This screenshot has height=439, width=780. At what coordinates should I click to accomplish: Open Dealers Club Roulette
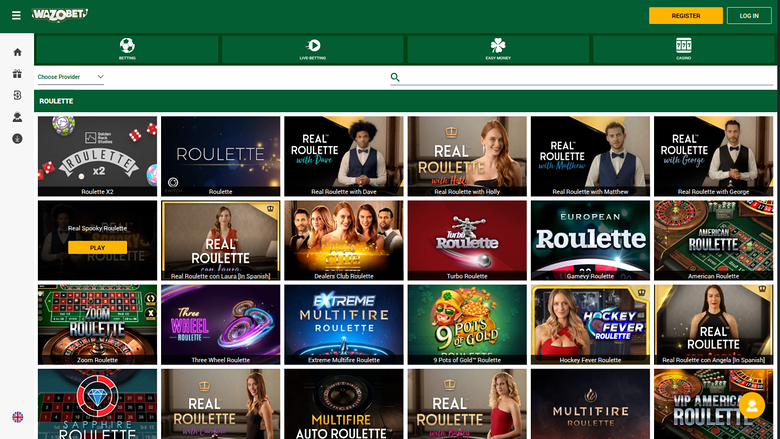click(344, 241)
